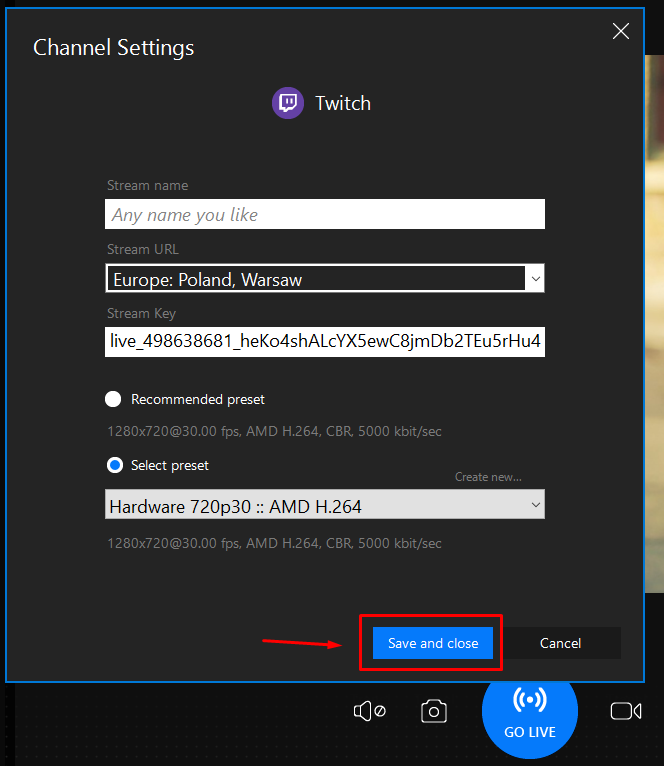Click preset details text below Recommended preset
The image size is (664, 766).
point(274,431)
